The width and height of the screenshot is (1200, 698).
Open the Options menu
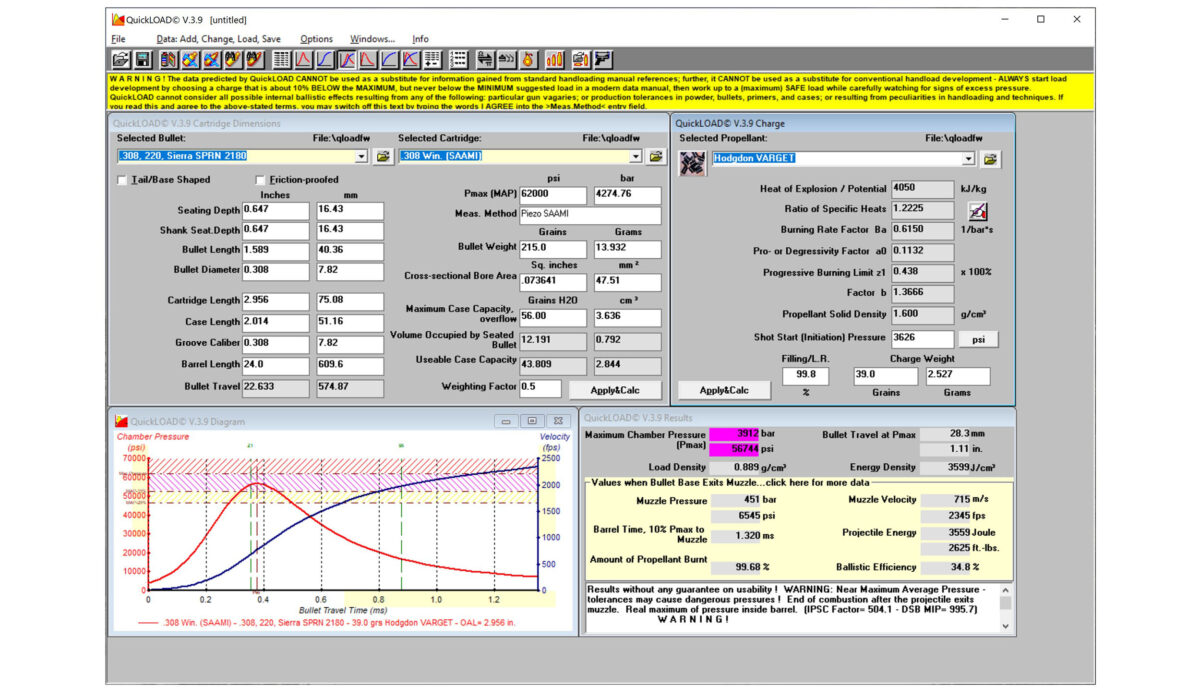[x=316, y=39]
